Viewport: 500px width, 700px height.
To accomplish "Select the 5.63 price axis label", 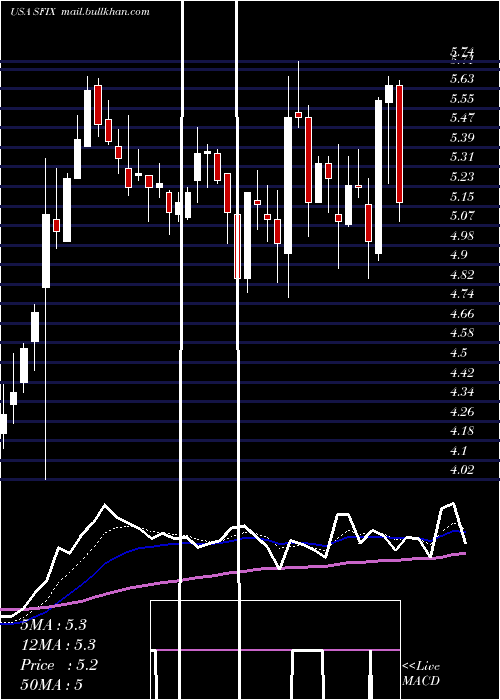I will (462, 79).
